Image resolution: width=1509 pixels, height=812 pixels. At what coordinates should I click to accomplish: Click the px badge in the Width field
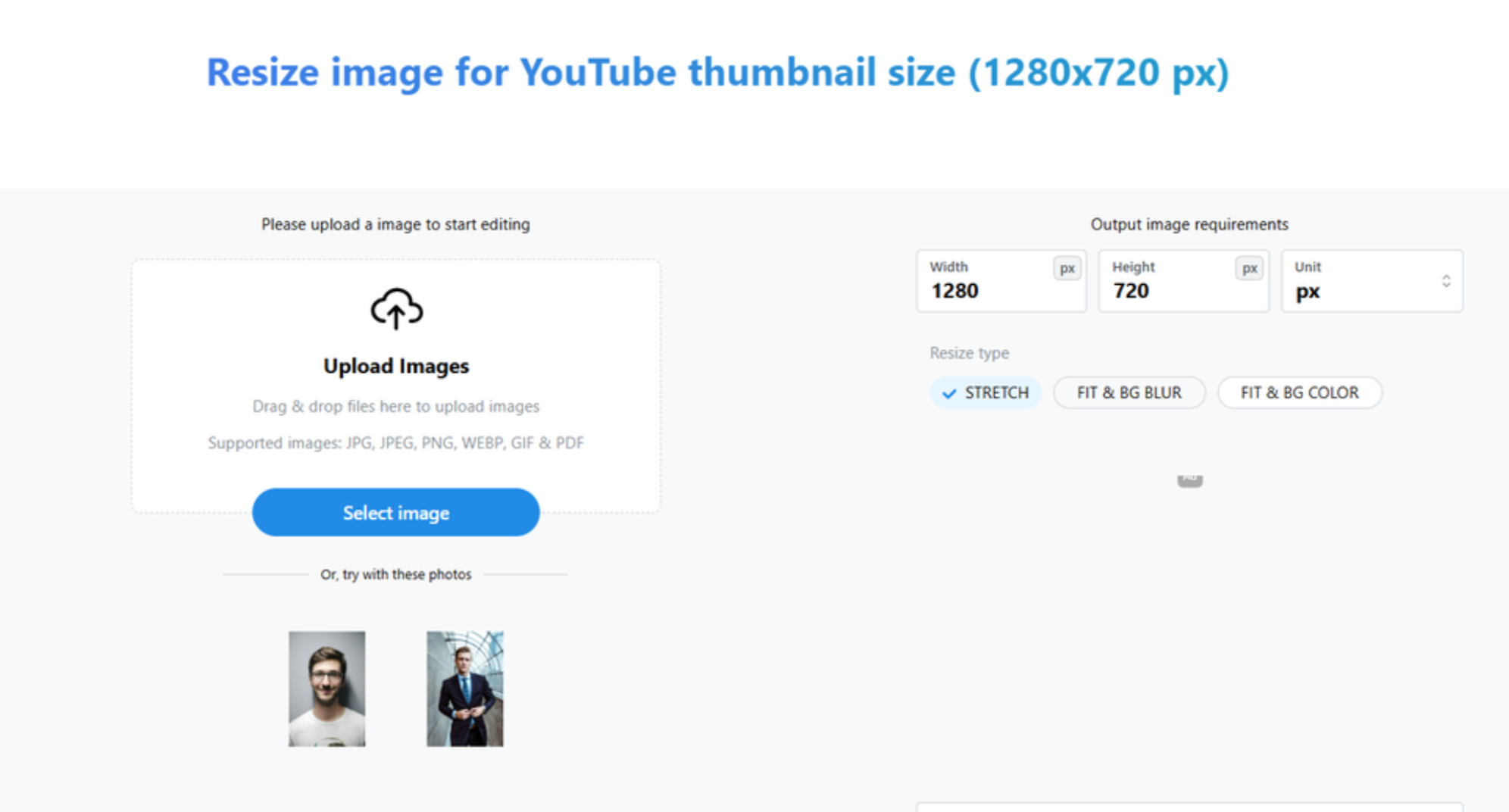[x=1067, y=268]
